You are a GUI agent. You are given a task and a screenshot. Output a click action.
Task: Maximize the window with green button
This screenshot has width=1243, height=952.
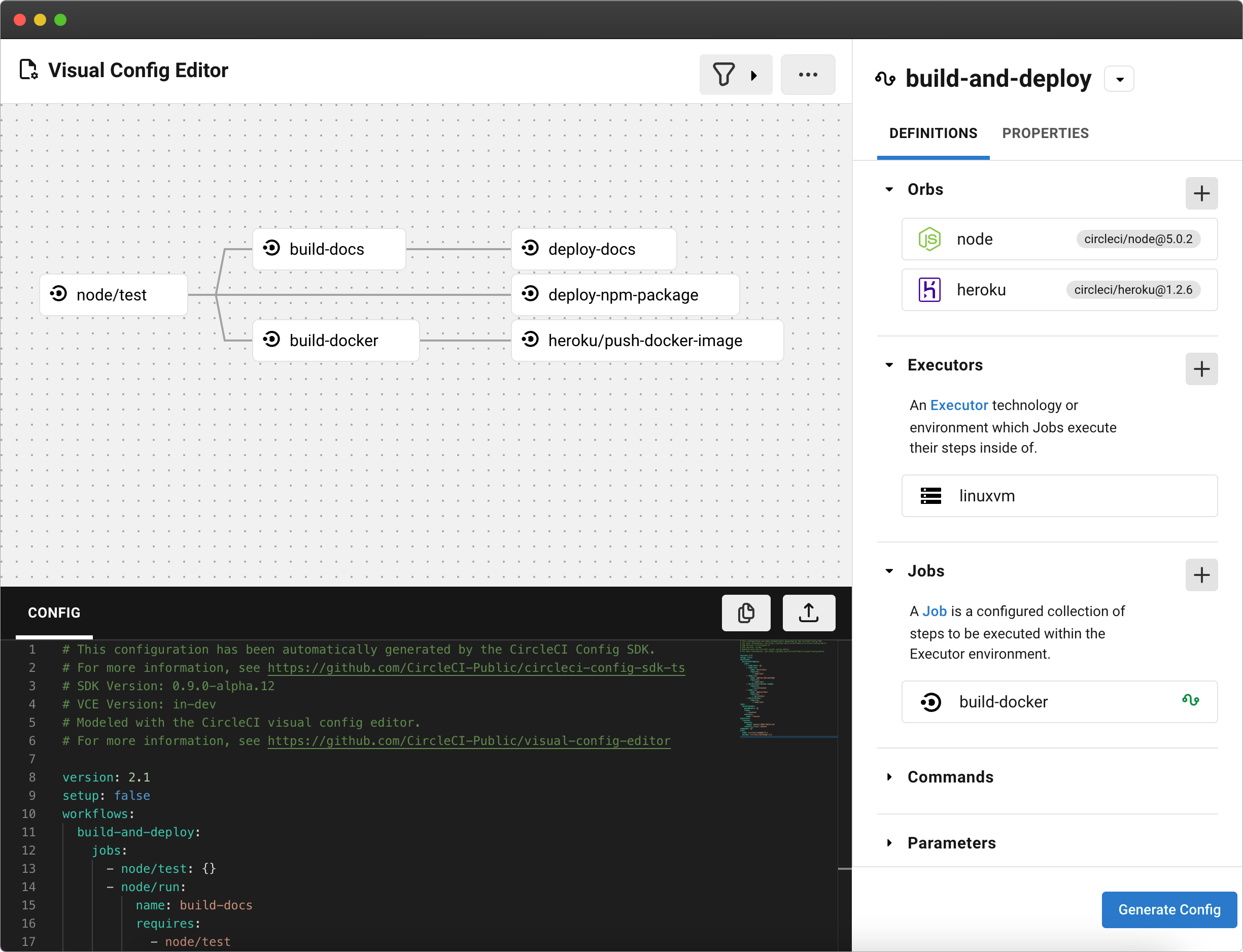[60, 20]
